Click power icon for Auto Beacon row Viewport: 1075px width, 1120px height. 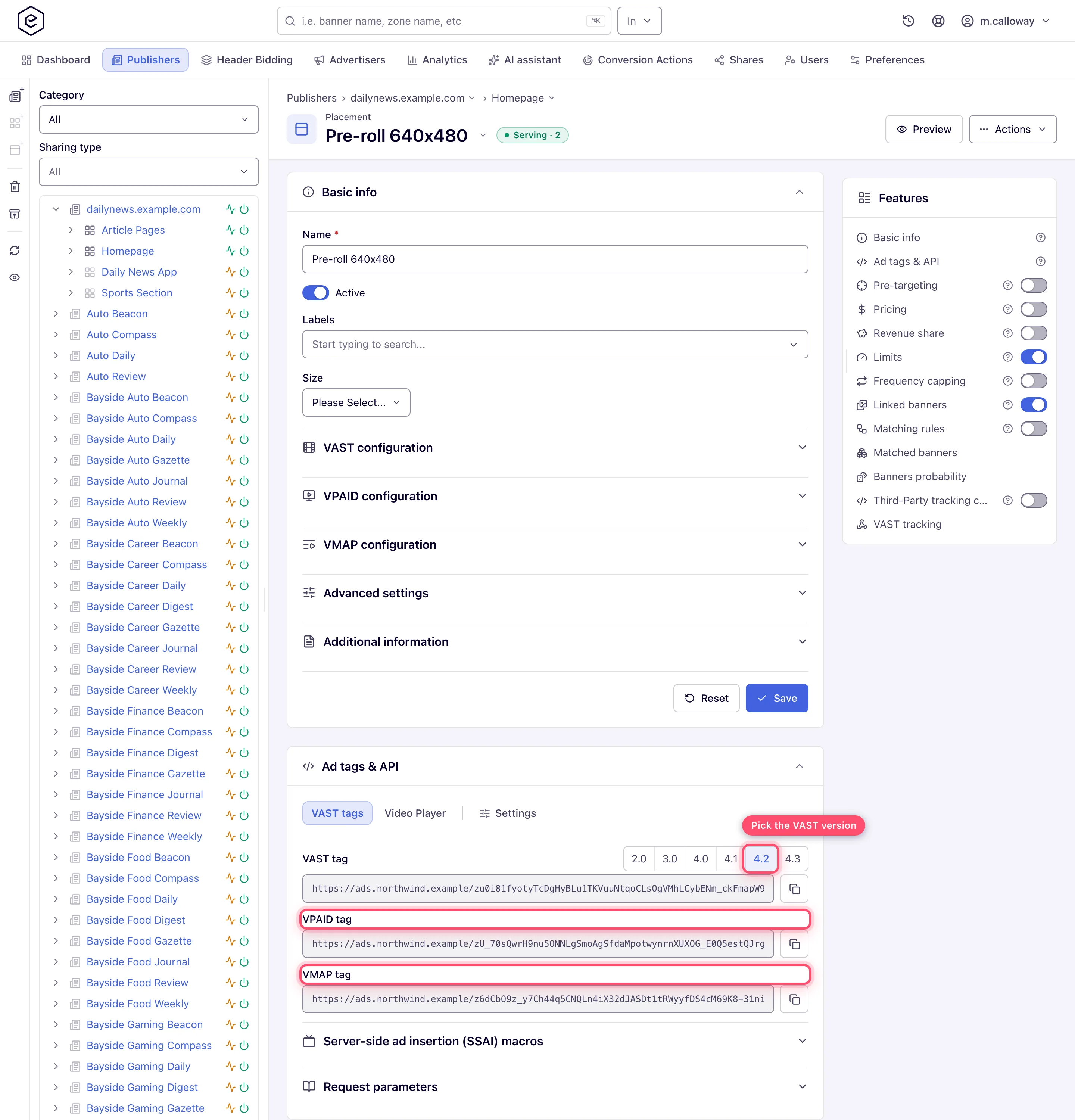point(244,314)
